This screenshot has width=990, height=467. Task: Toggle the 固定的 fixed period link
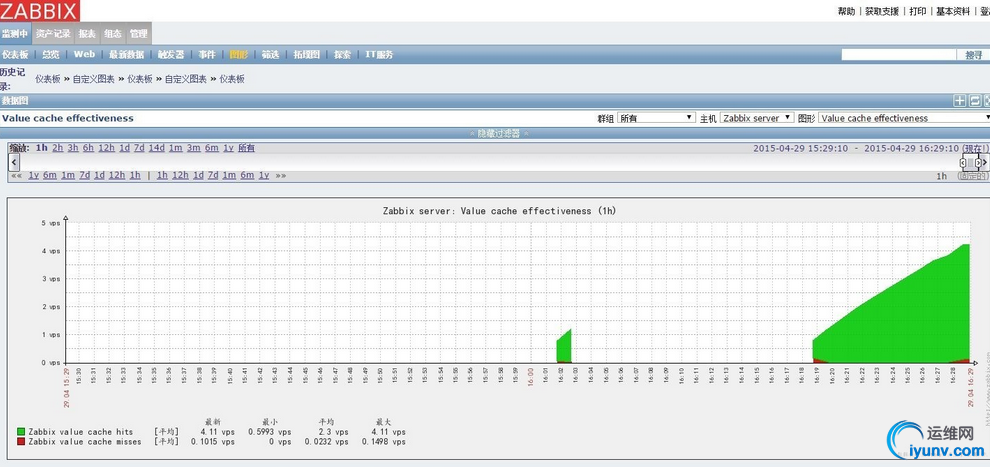pos(973,176)
